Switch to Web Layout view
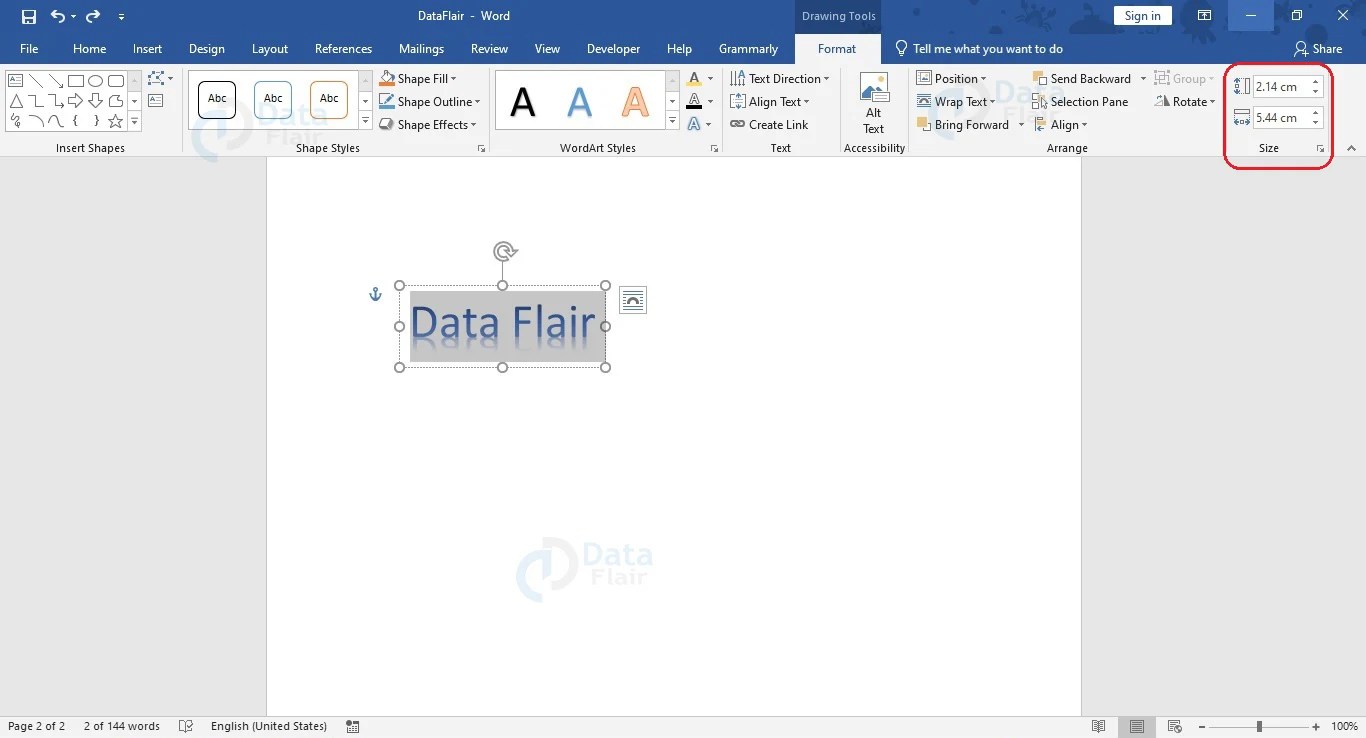Image resolution: width=1366 pixels, height=738 pixels. point(1172,726)
